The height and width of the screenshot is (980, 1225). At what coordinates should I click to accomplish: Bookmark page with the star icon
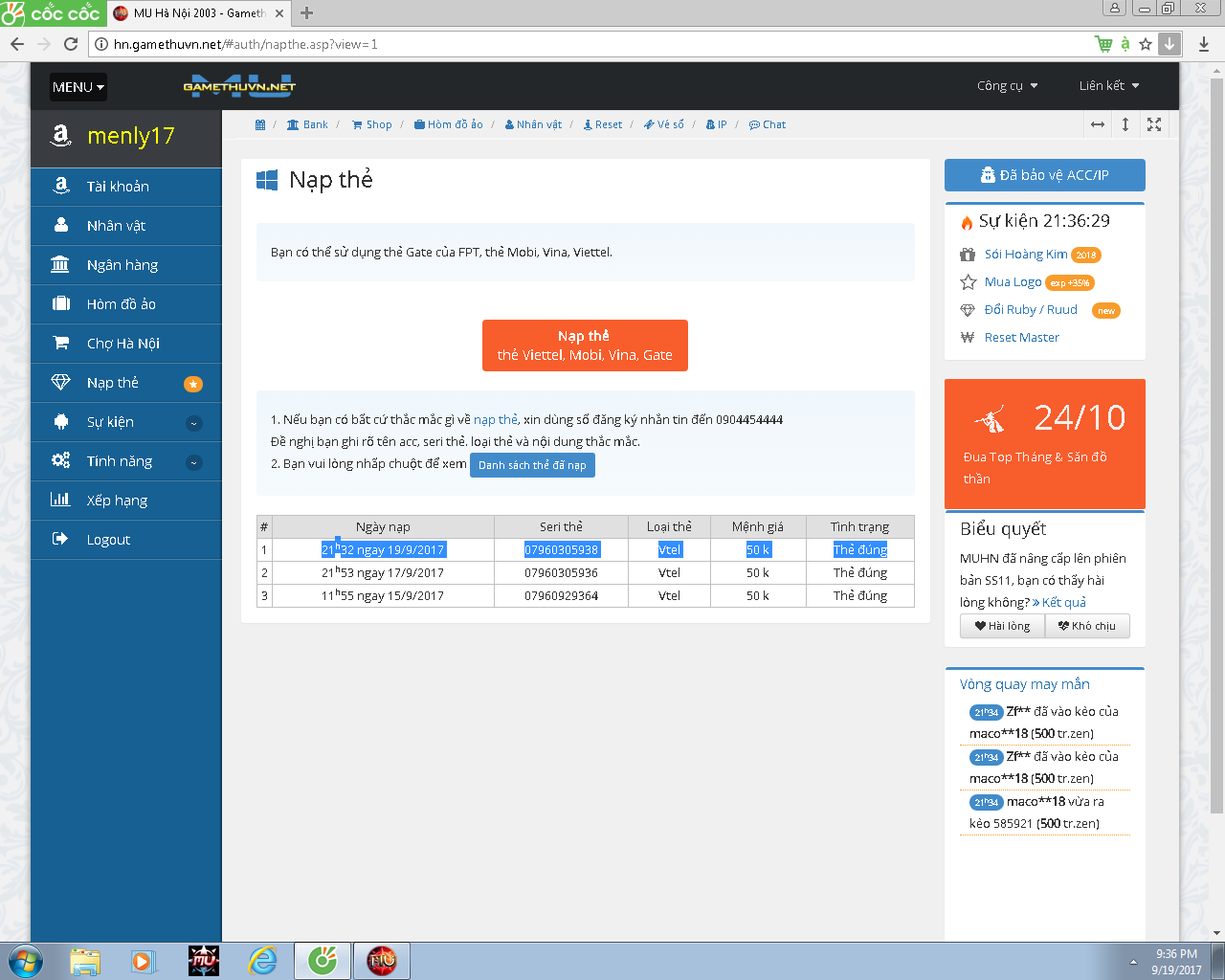1146,44
